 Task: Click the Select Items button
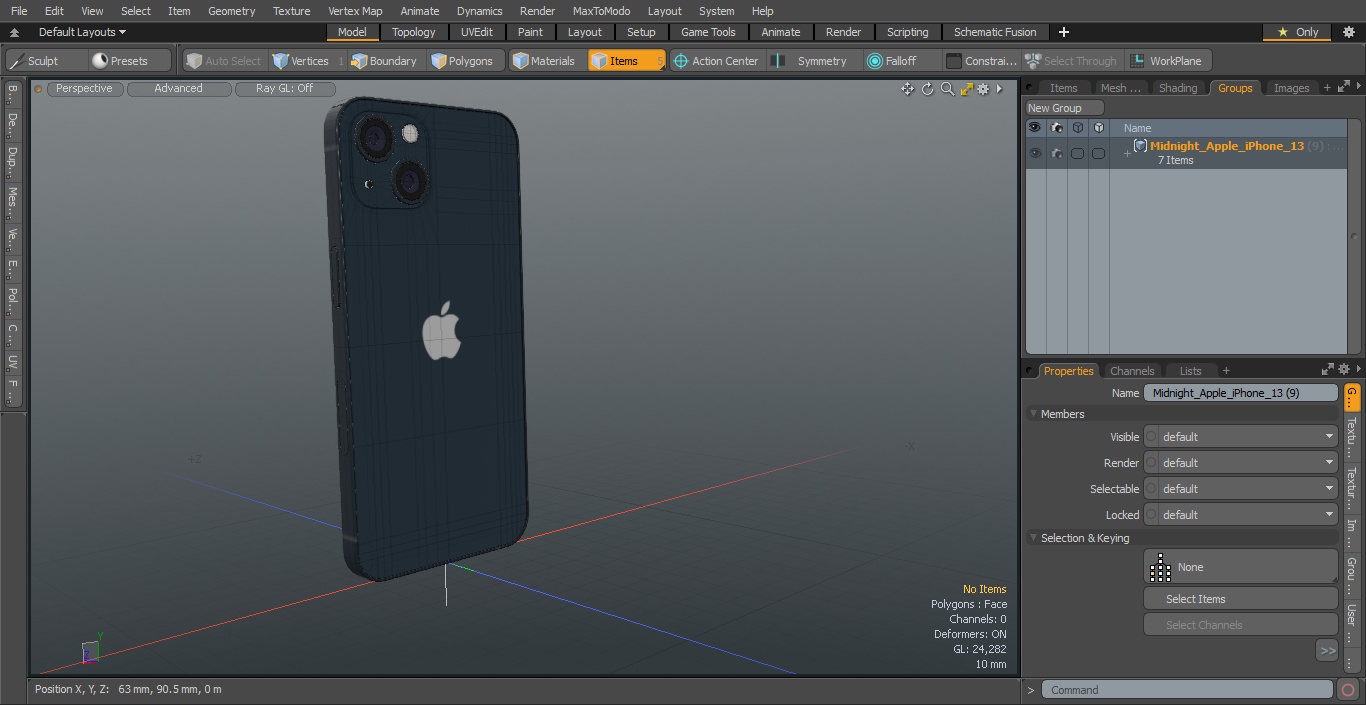tap(1240, 599)
